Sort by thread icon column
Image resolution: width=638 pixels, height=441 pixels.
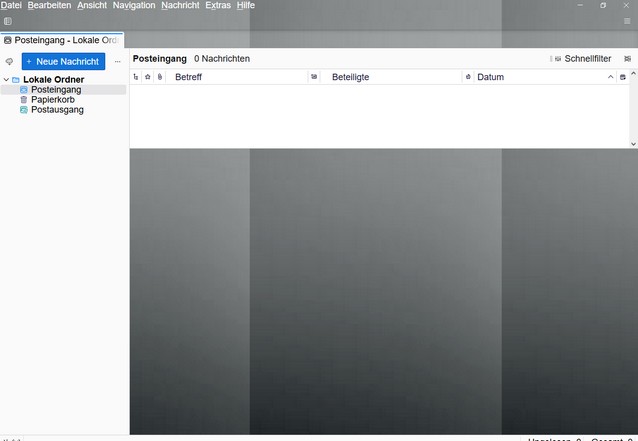(x=136, y=77)
